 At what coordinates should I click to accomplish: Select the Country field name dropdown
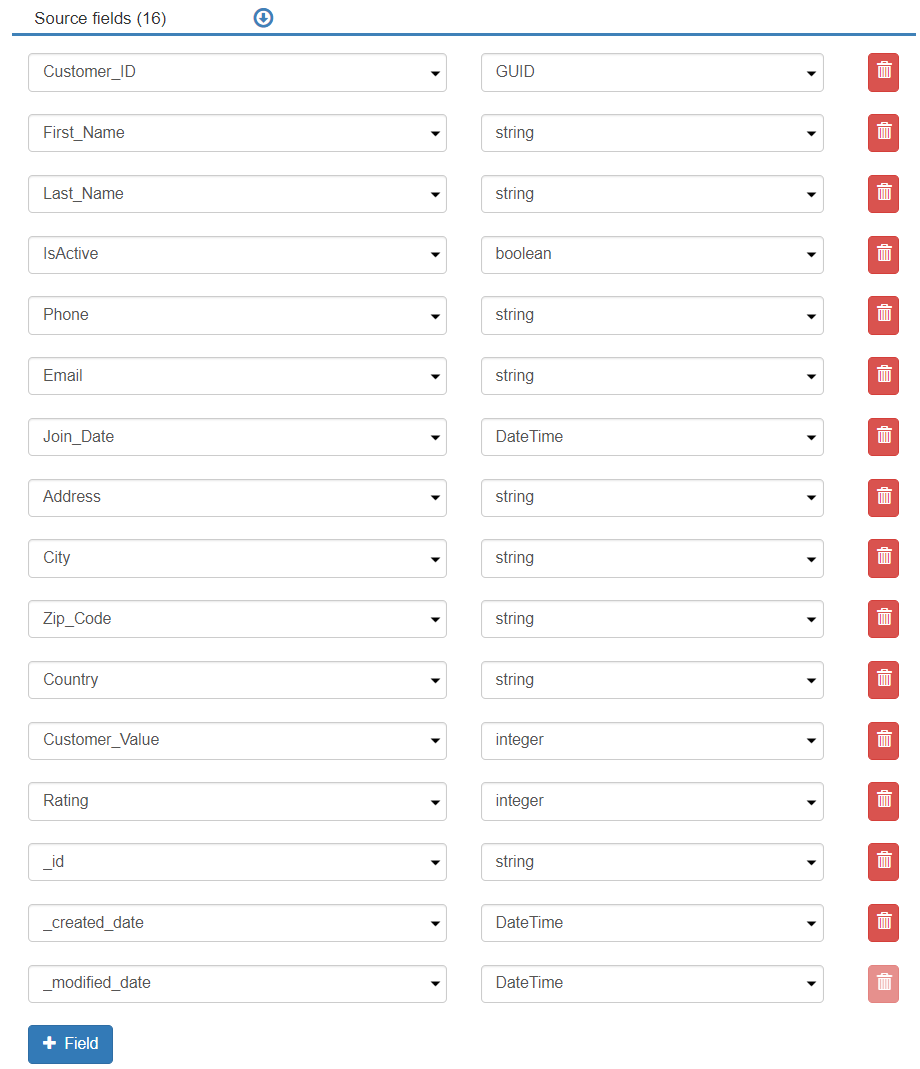[237, 680]
